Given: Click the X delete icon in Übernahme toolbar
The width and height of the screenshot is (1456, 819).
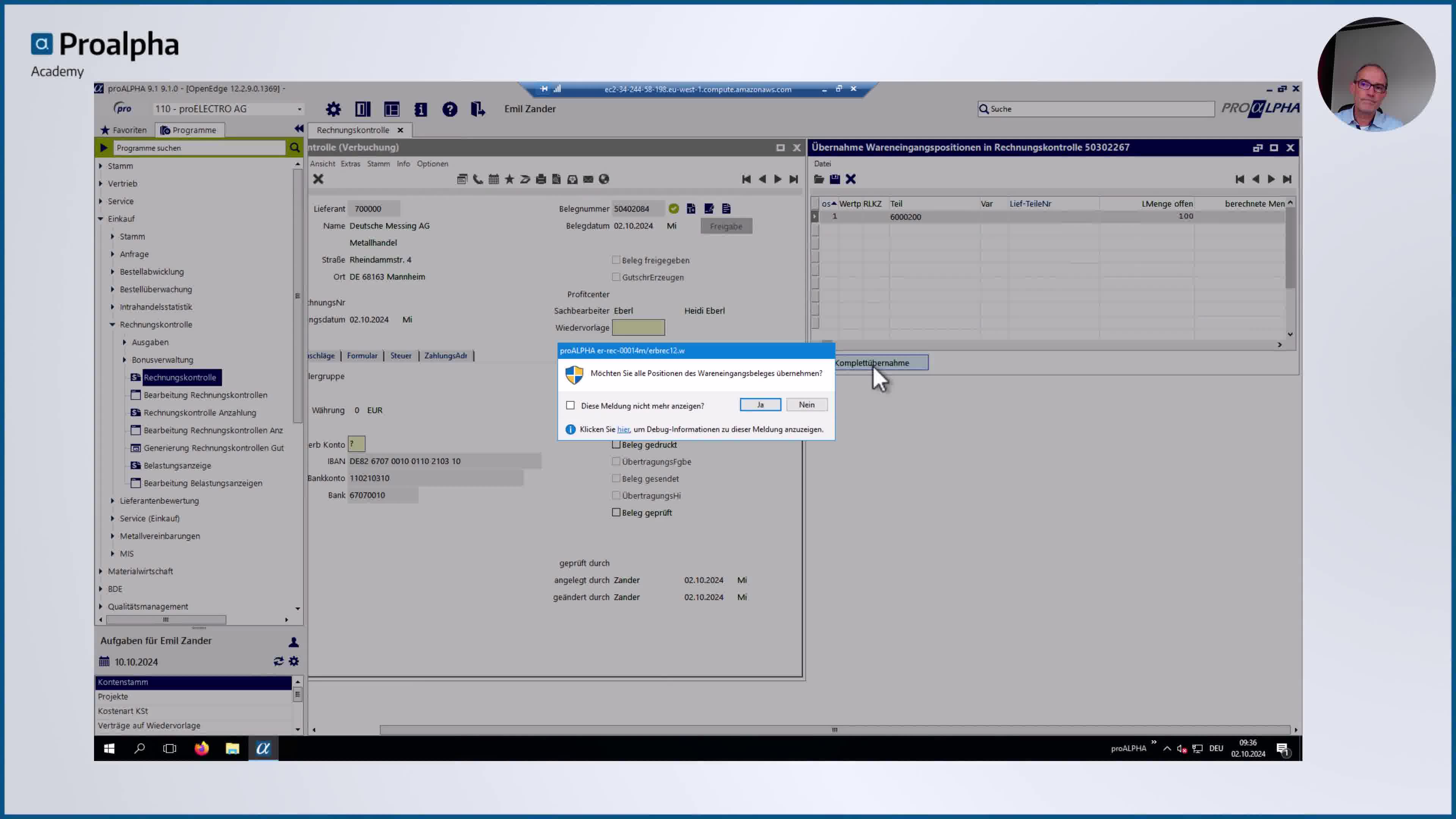Looking at the screenshot, I should point(850,179).
